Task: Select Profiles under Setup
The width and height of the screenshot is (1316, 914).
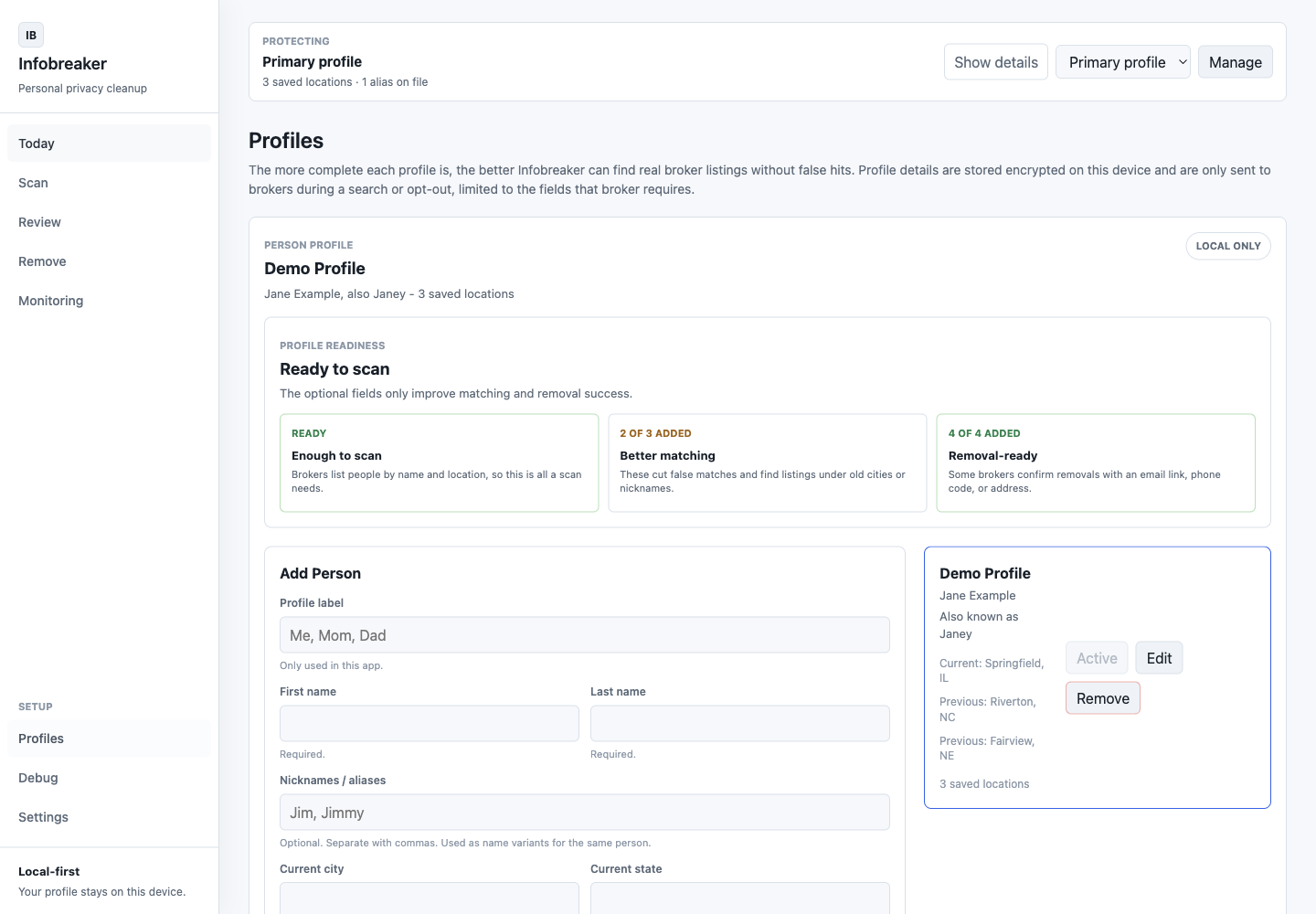Action: pyautogui.click(x=109, y=739)
